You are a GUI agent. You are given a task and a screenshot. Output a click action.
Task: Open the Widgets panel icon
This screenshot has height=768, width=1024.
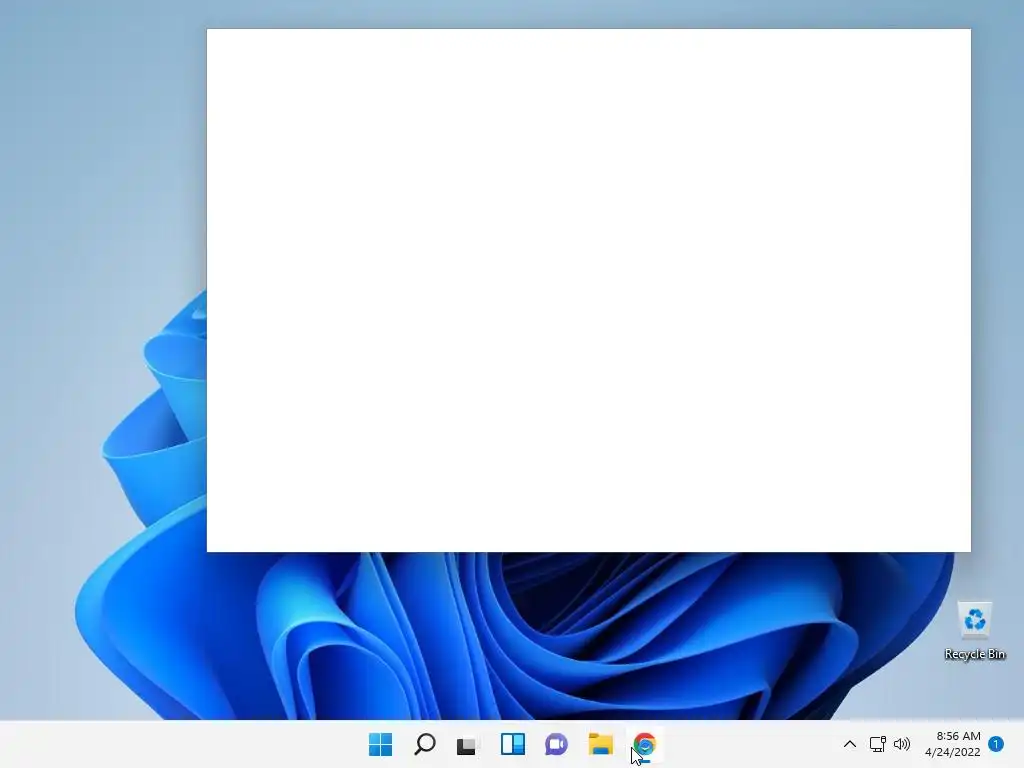[x=513, y=744]
